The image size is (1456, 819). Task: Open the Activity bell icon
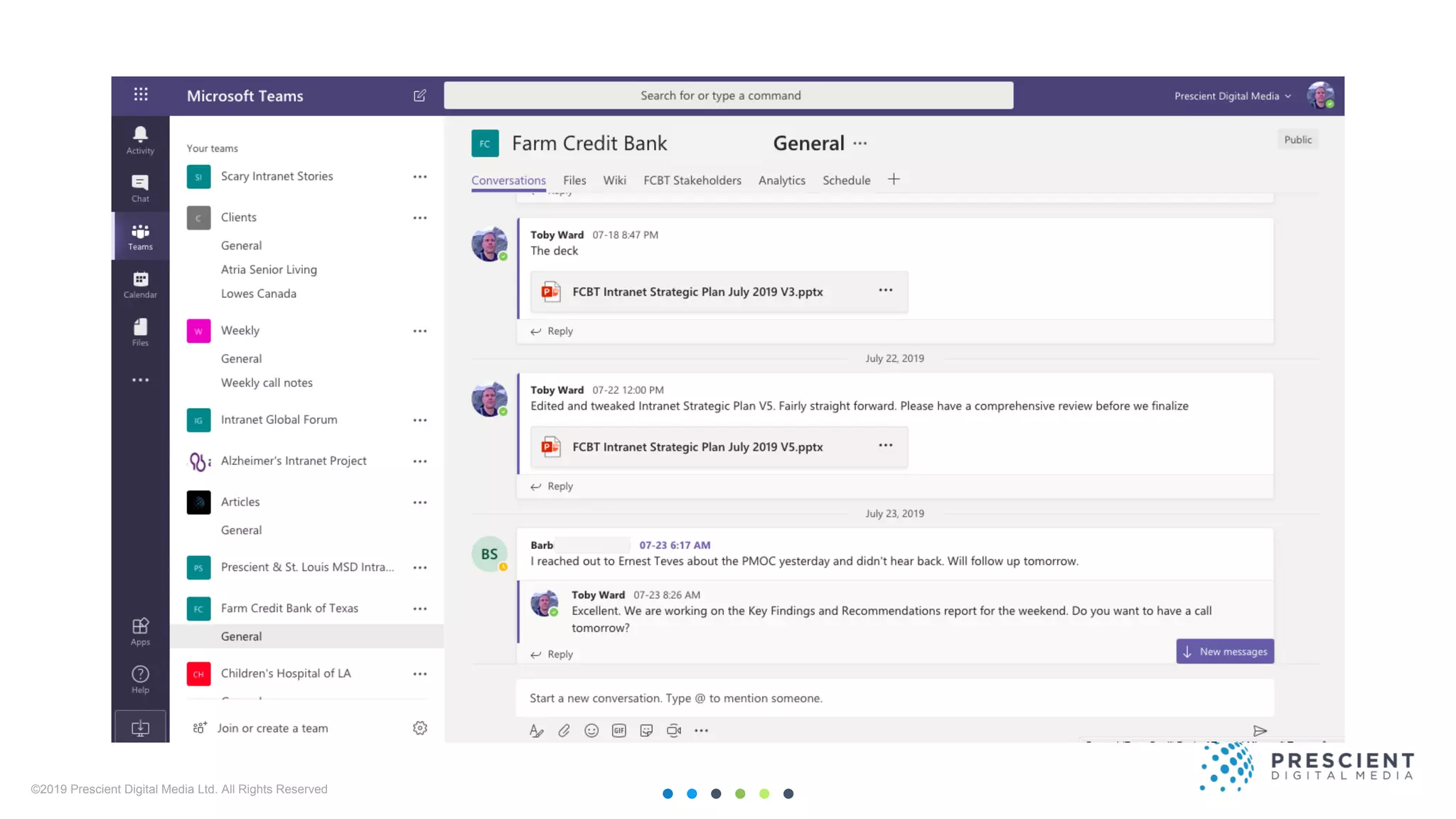[x=140, y=139]
